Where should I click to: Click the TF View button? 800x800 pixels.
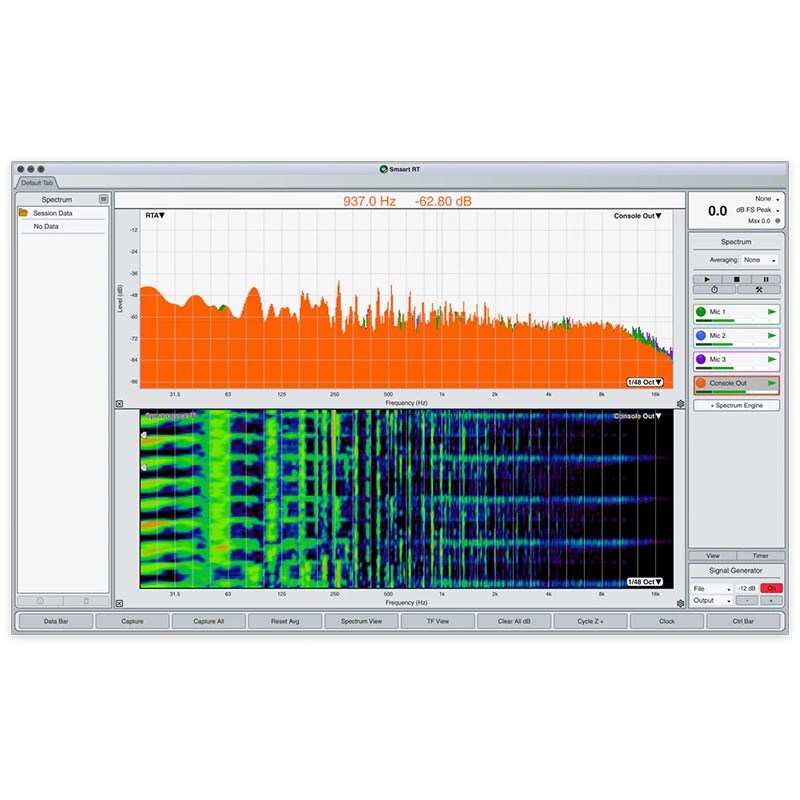[437, 621]
